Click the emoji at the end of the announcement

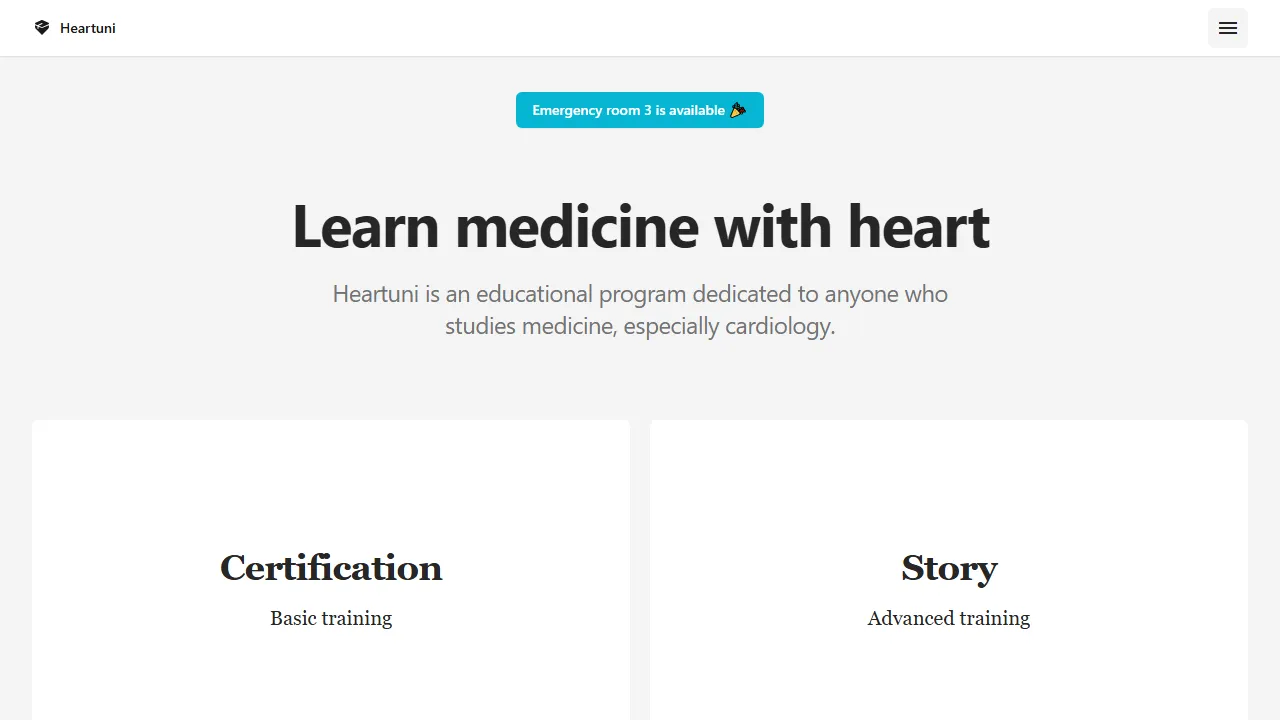click(739, 110)
